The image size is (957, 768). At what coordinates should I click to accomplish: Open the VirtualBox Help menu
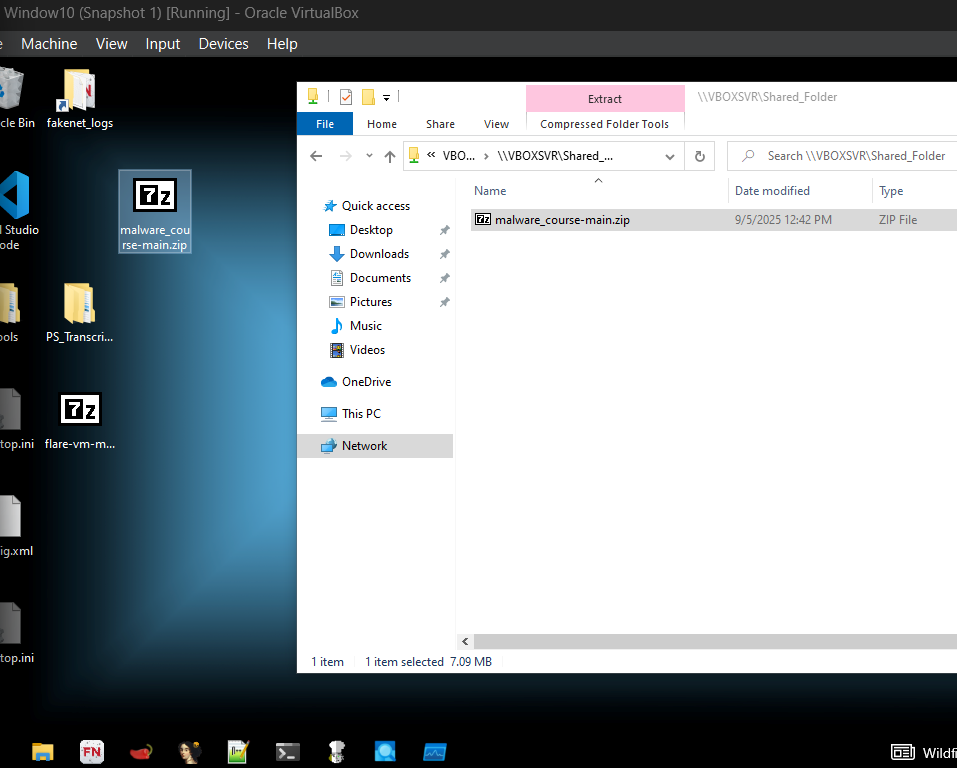282,44
